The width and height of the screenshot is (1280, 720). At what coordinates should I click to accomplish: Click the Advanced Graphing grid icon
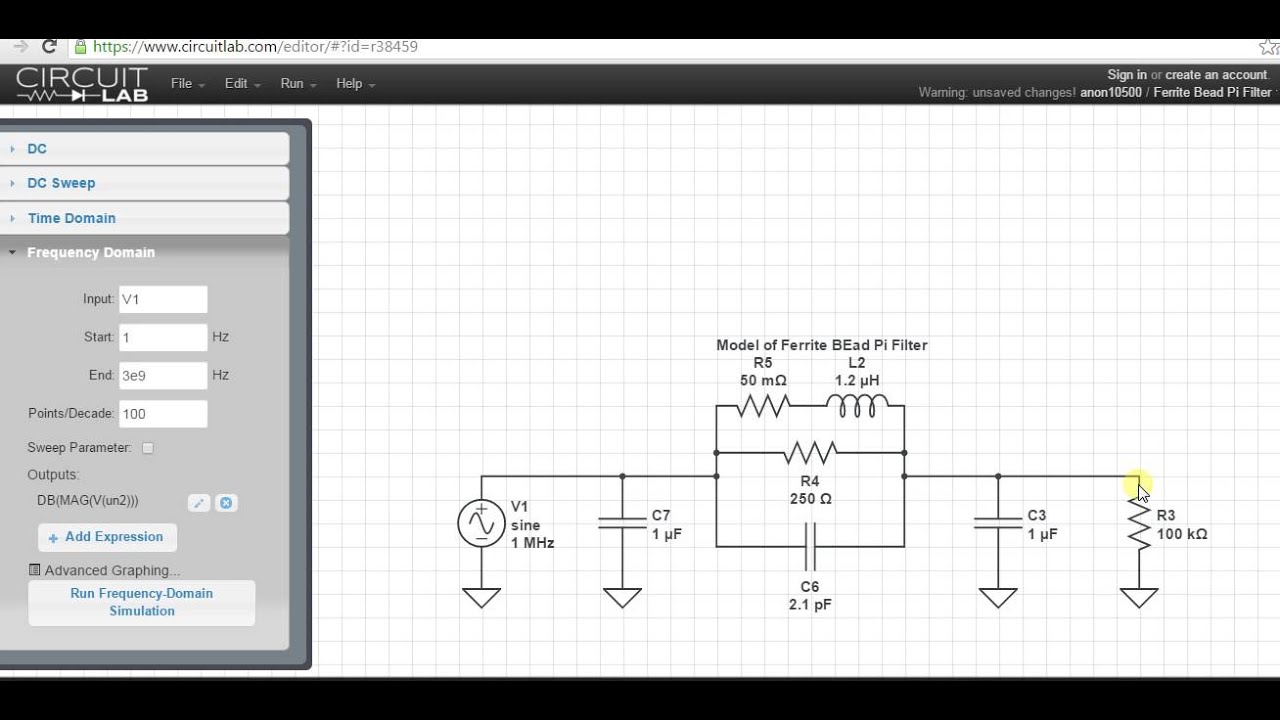(x=34, y=570)
